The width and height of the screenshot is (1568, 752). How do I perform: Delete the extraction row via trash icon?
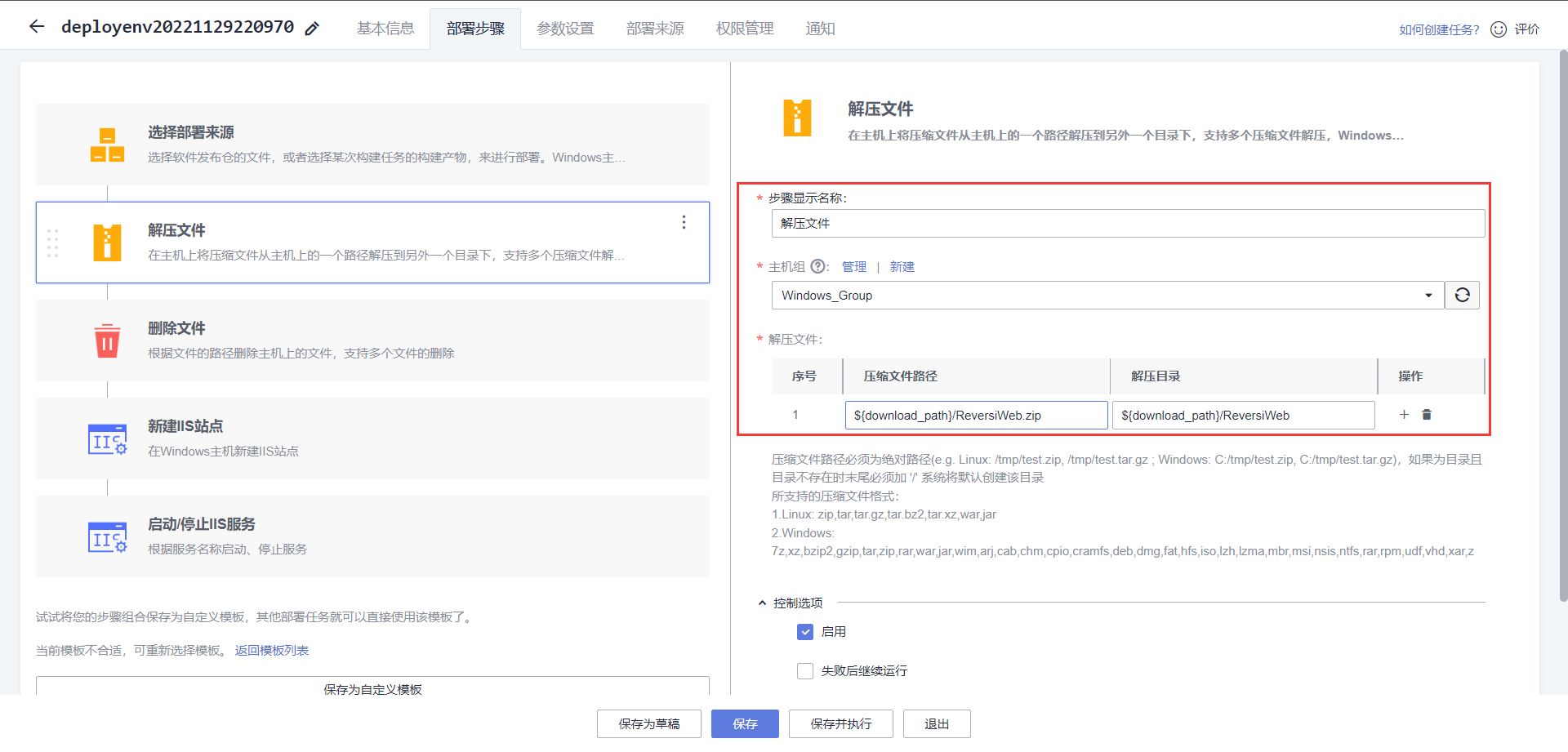point(1426,415)
